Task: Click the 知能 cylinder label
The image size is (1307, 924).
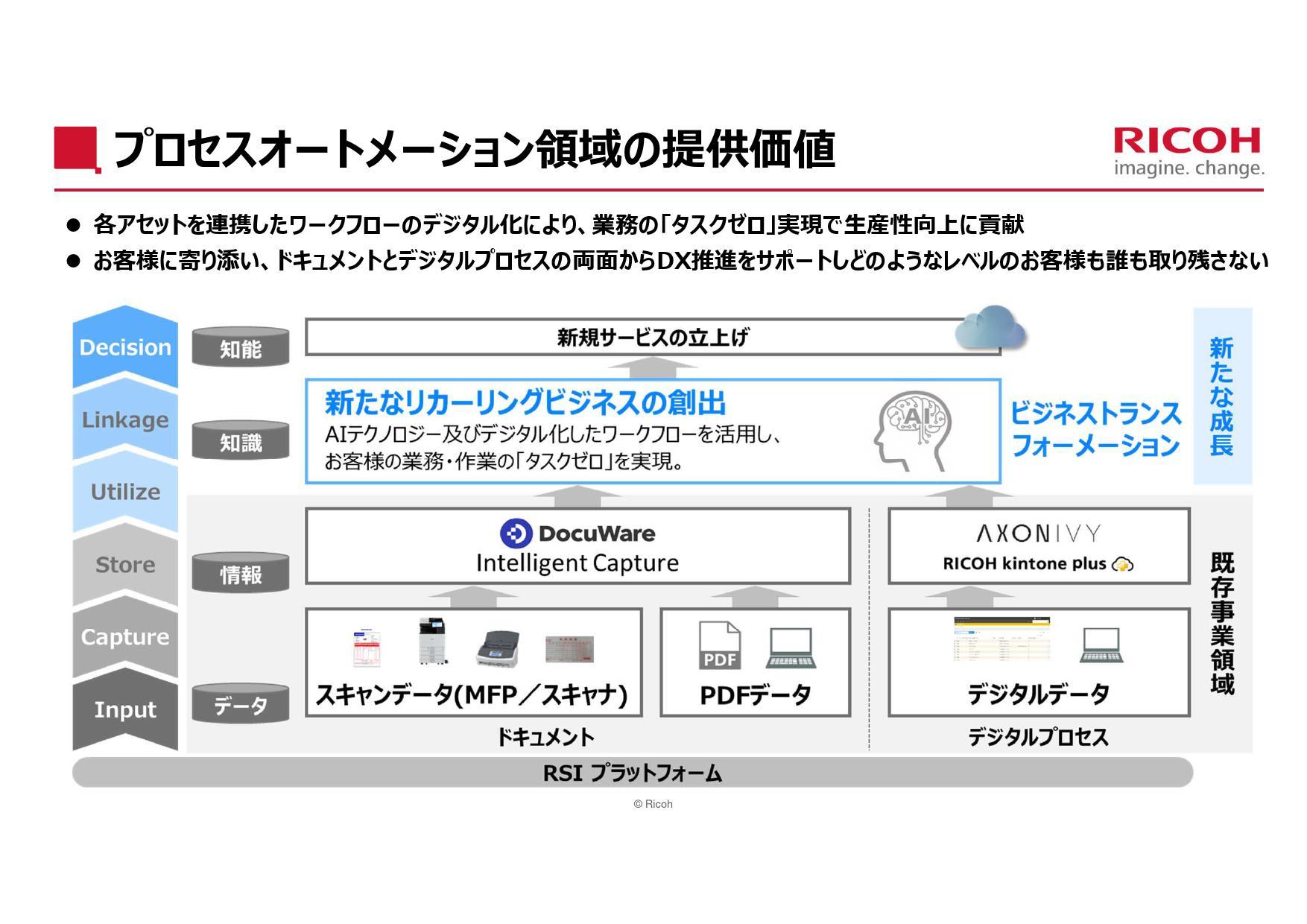Action: (241, 348)
